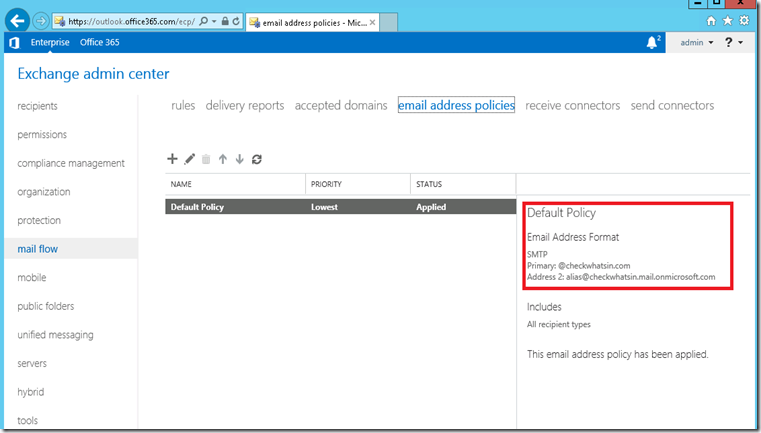
Task: Move policy down with down arrow
Action: coord(240,159)
